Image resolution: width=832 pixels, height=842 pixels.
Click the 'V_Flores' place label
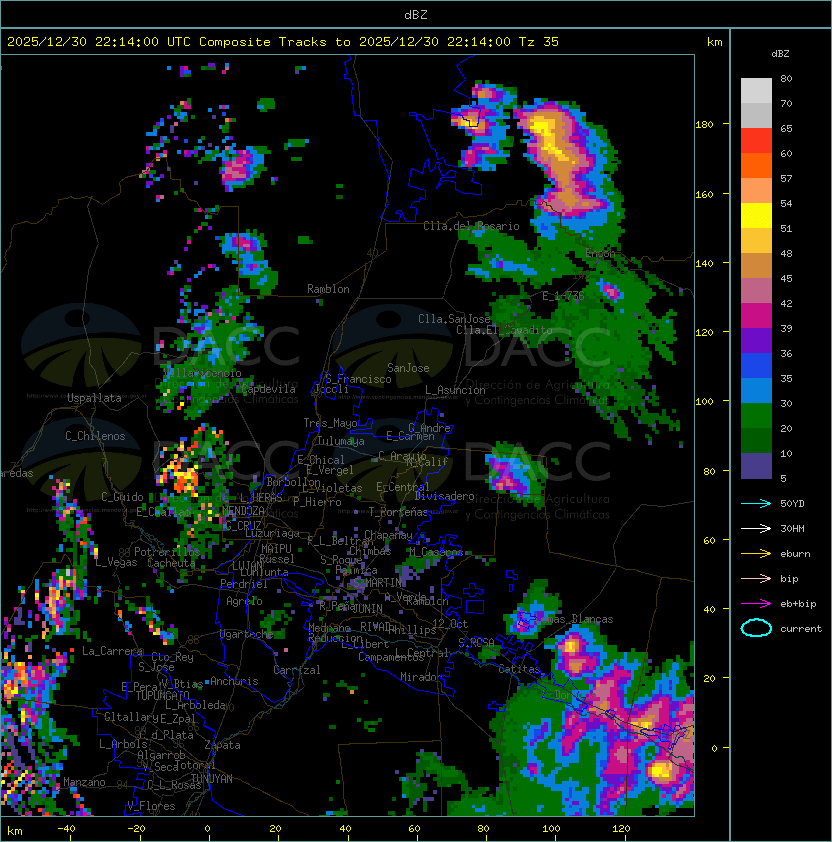coord(151,806)
